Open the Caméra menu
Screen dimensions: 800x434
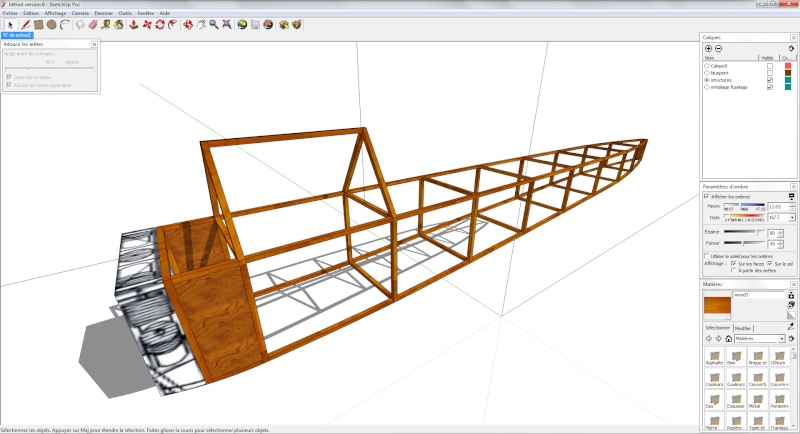[x=80, y=13]
